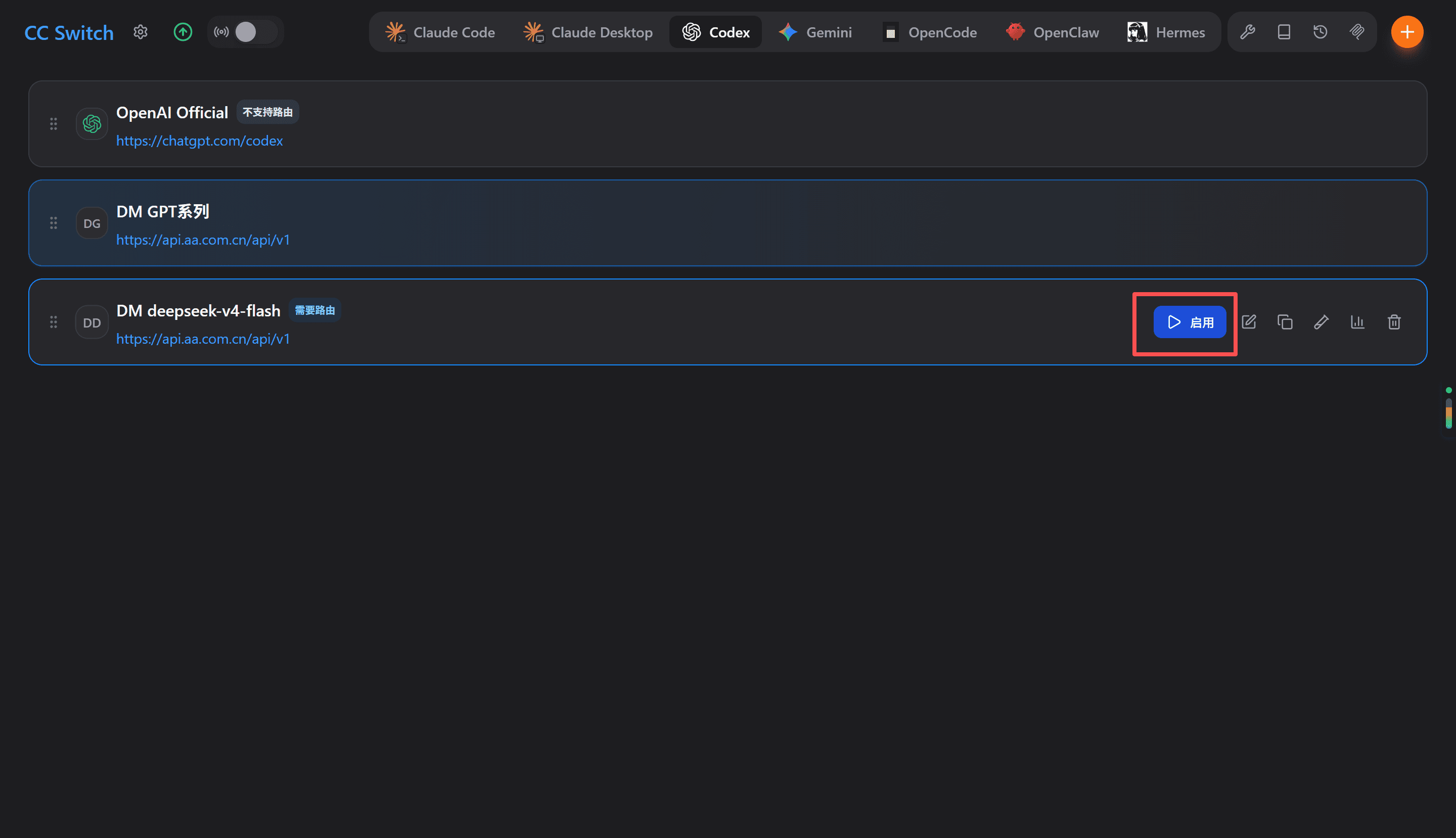Click the 启用 button for DM deepseek-v4-flash
This screenshot has width=1456, height=838.
pyautogui.click(x=1190, y=322)
